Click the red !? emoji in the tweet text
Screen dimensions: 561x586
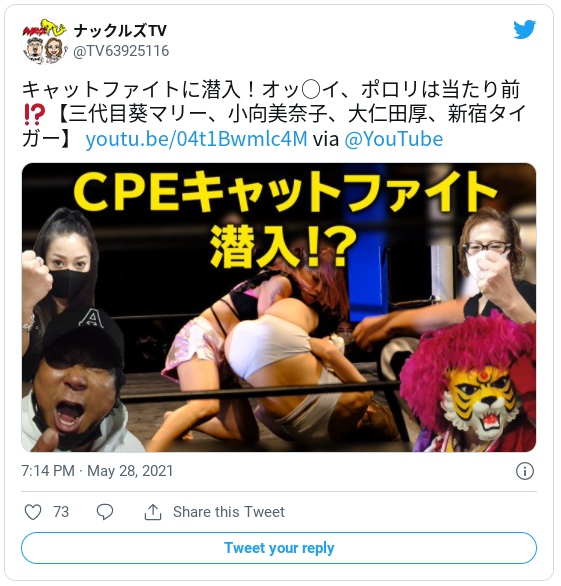click(34, 115)
